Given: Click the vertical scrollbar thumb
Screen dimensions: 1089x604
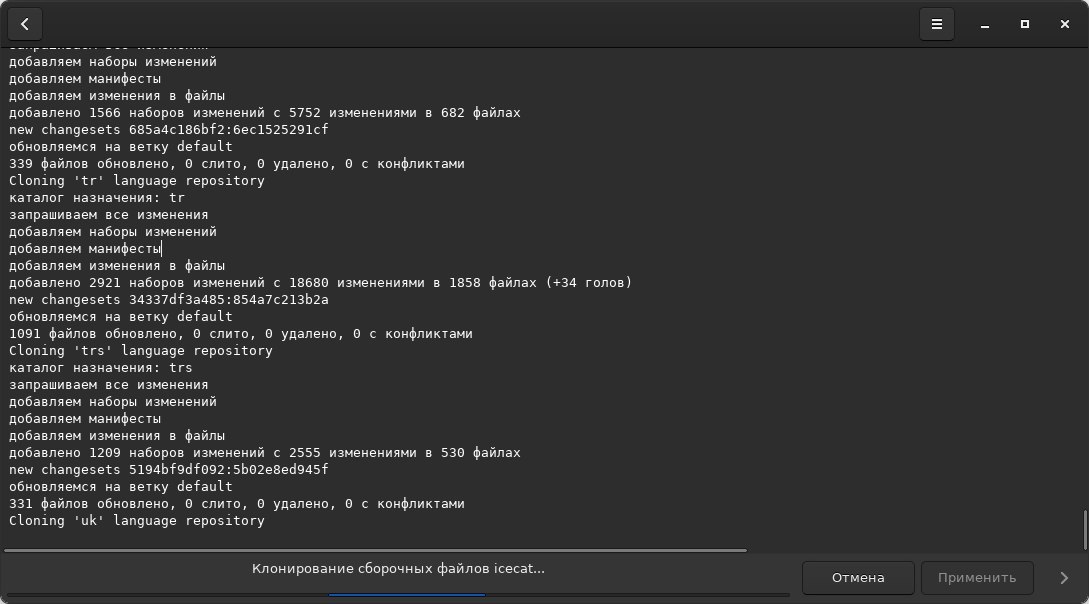Looking at the screenshot, I should [x=1085, y=530].
